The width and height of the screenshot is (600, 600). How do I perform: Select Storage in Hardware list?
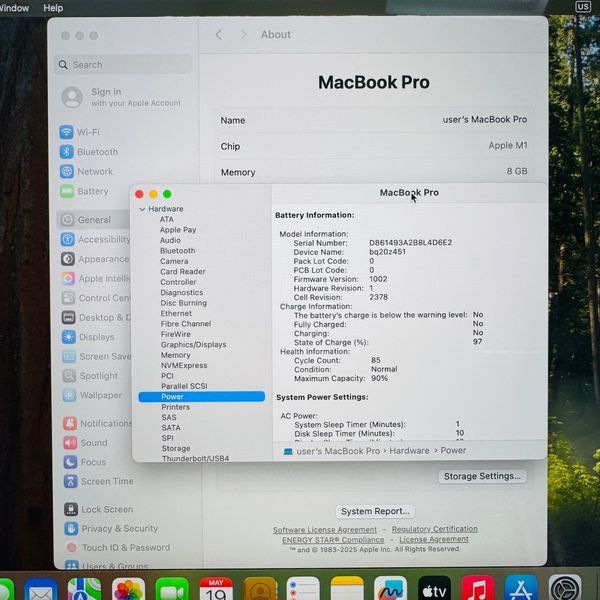[x=176, y=448]
